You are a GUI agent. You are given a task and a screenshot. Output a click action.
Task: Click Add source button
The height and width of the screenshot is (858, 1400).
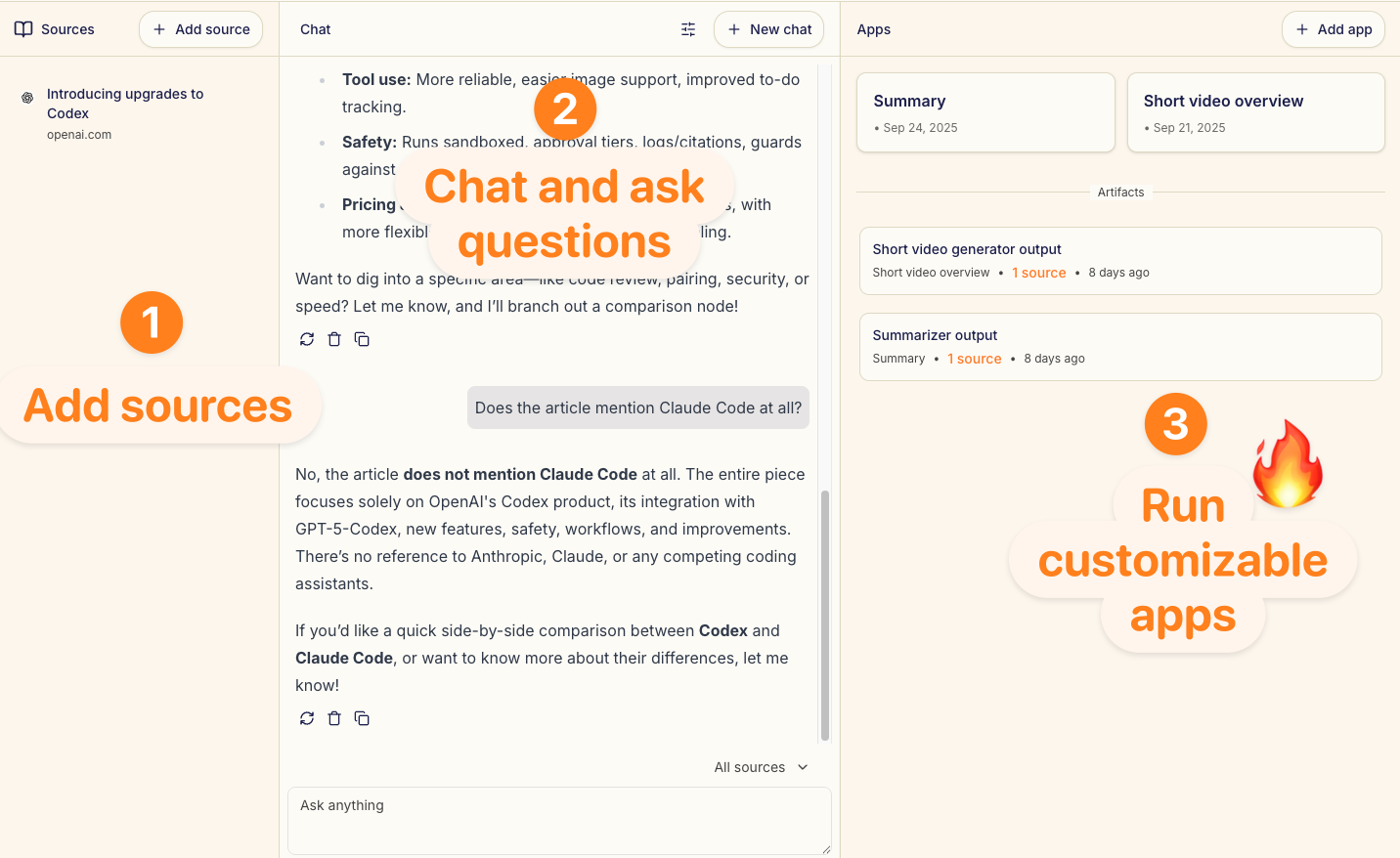pos(200,29)
